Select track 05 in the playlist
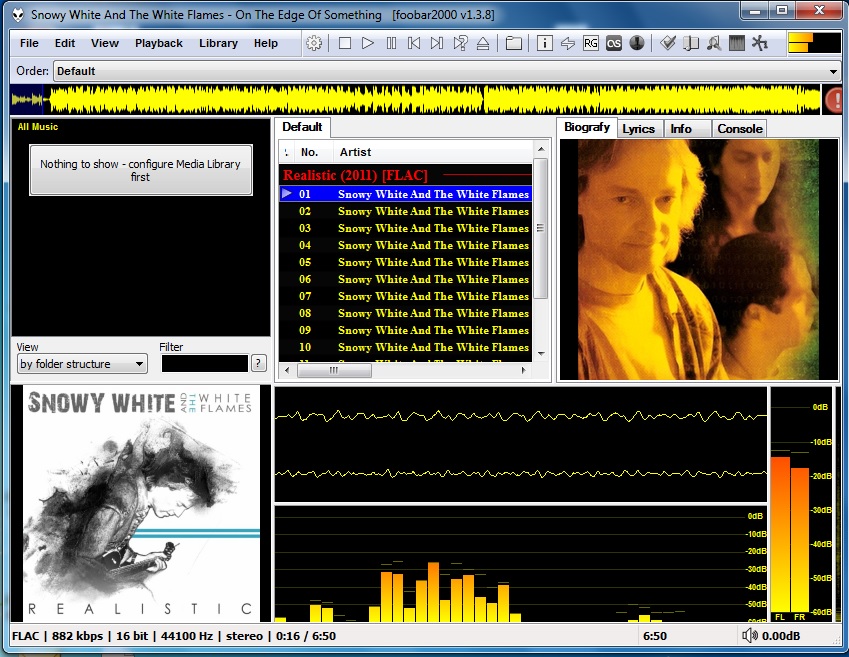Viewport: 849px width, 657px height. [x=406, y=262]
